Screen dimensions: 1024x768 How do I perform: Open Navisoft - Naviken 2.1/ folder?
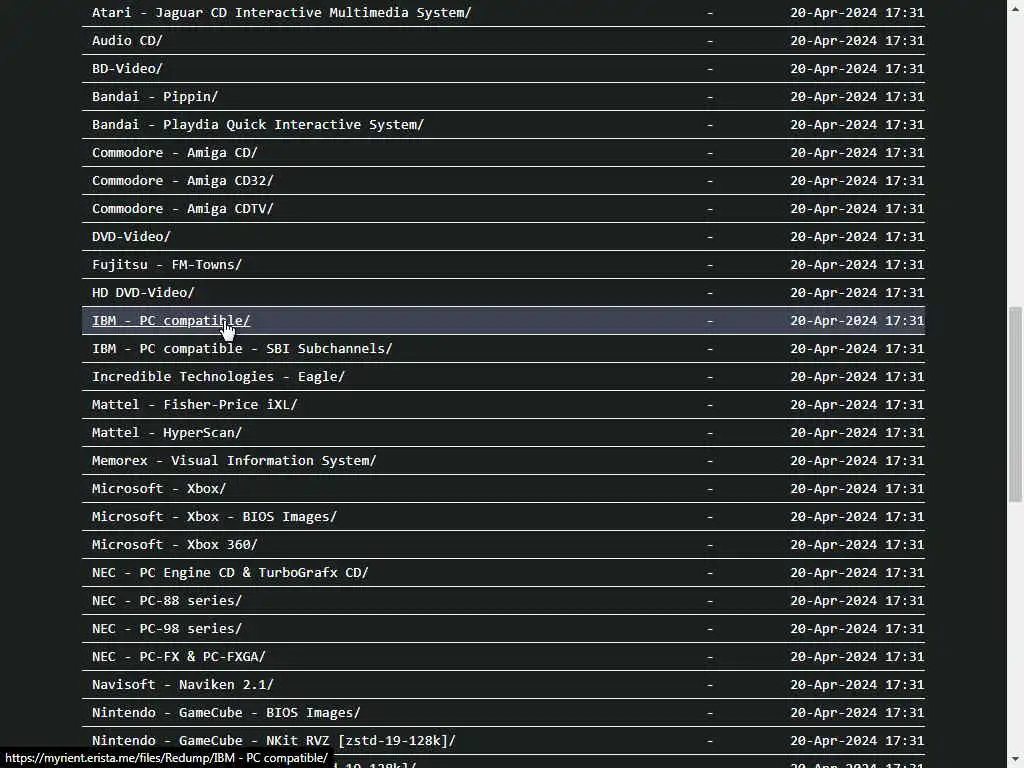pyautogui.click(x=183, y=685)
